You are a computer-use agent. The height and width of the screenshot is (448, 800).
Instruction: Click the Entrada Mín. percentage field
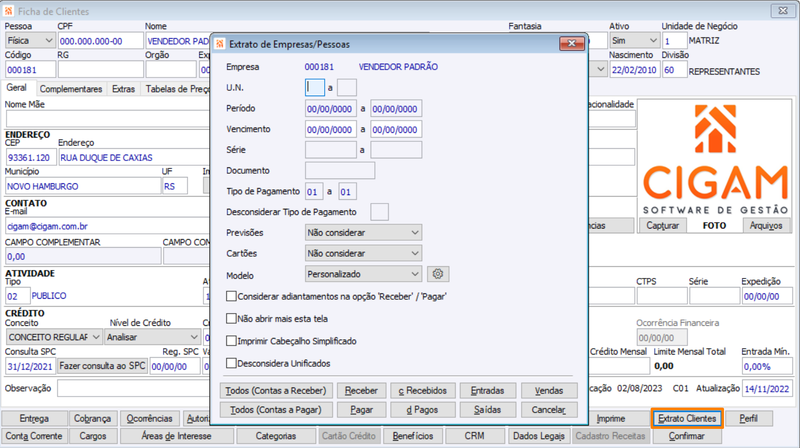(x=767, y=366)
